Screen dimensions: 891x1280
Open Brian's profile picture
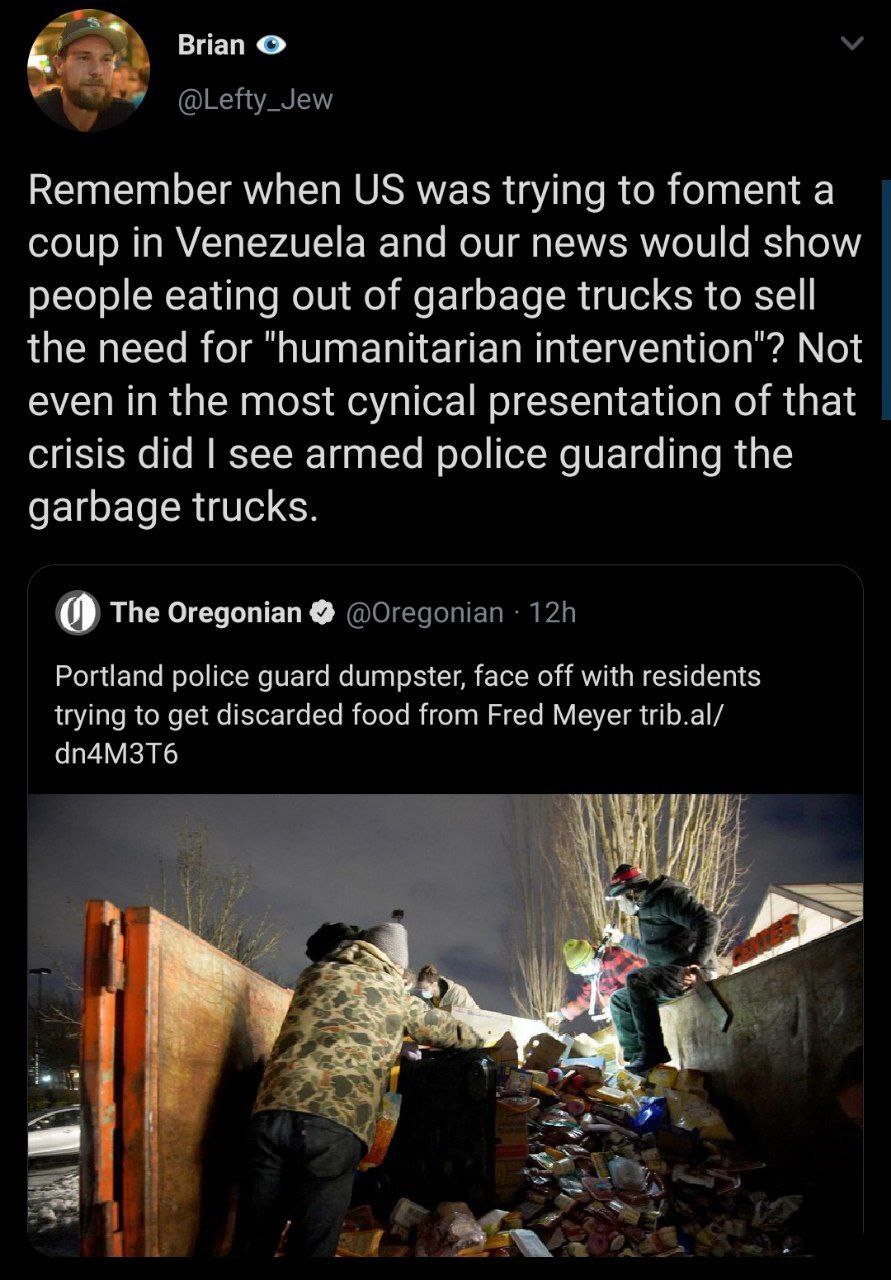88,71
